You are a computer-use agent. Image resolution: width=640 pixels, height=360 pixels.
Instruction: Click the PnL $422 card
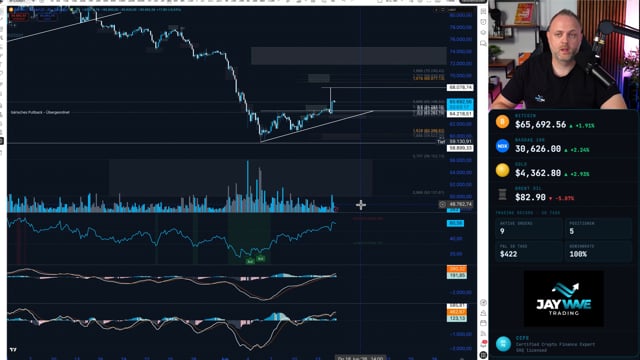tap(529, 251)
